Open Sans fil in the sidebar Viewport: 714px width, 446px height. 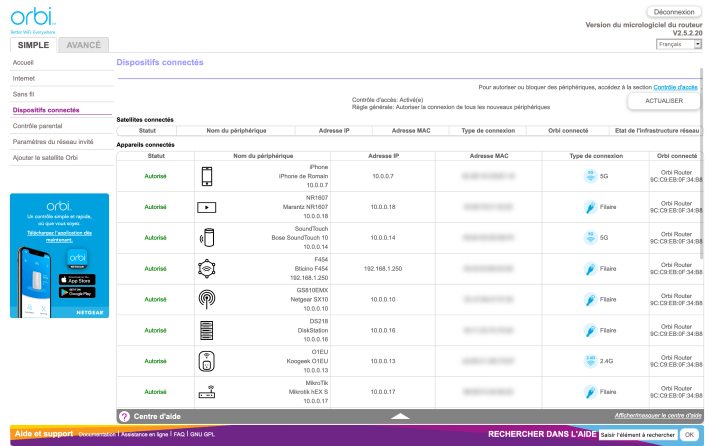coord(23,94)
